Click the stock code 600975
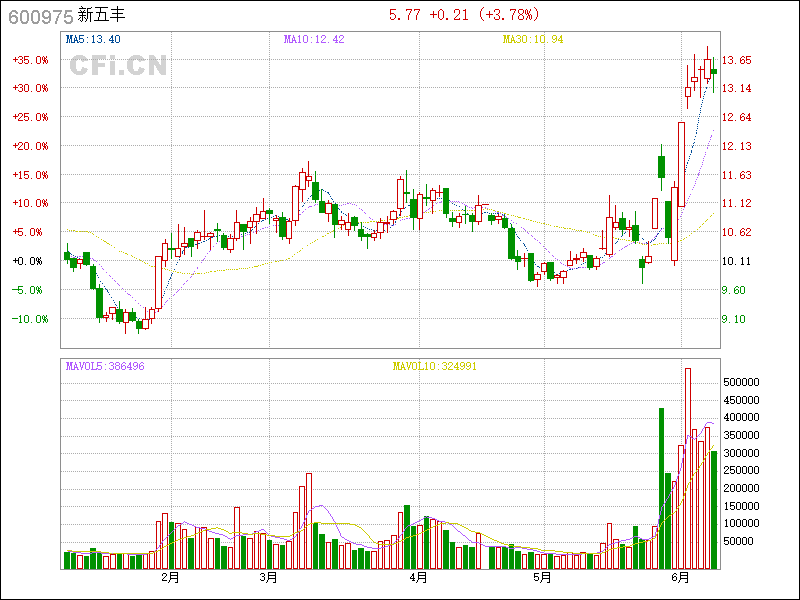This screenshot has width=800, height=600. (x=32, y=16)
